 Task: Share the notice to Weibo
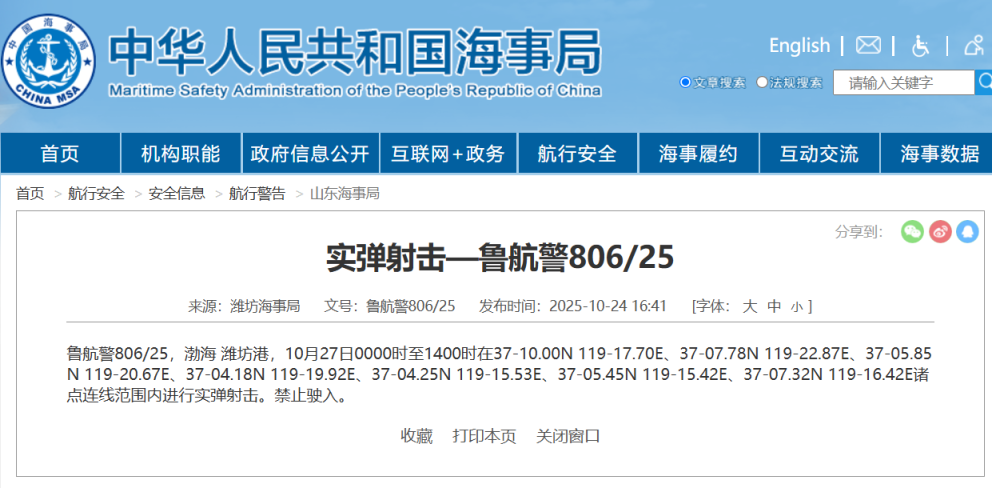point(940,232)
